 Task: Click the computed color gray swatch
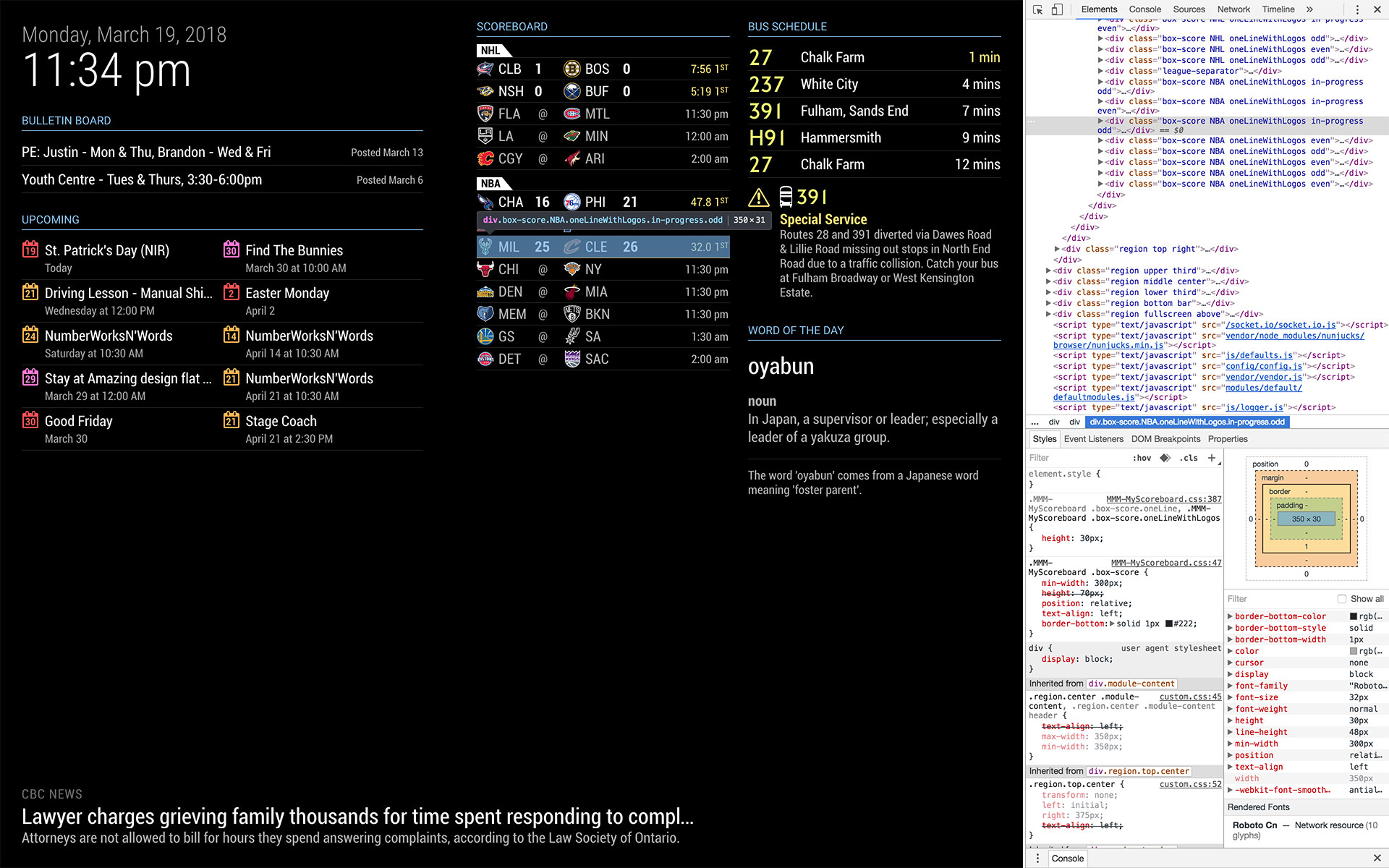pos(1353,651)
